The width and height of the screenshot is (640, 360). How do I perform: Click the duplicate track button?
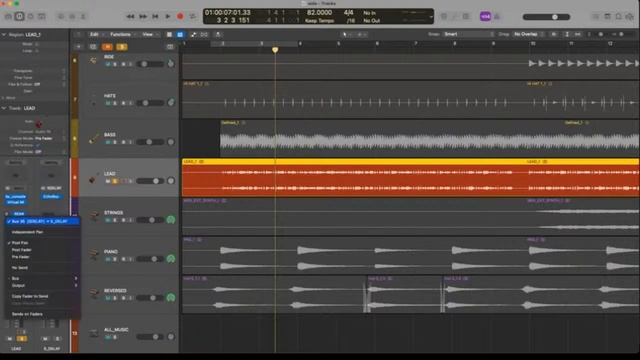click(93, 47)
